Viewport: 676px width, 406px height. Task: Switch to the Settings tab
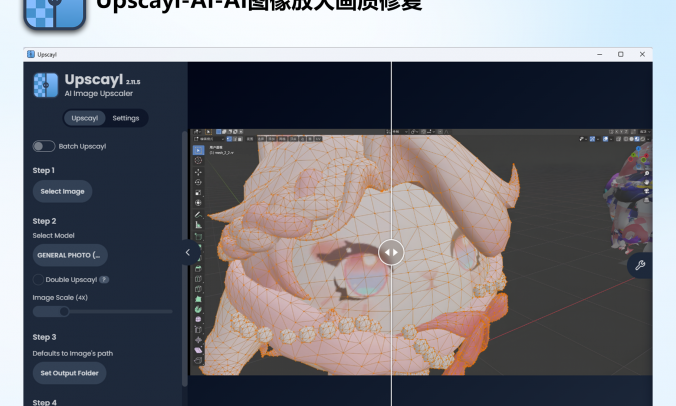coord(126,118)
